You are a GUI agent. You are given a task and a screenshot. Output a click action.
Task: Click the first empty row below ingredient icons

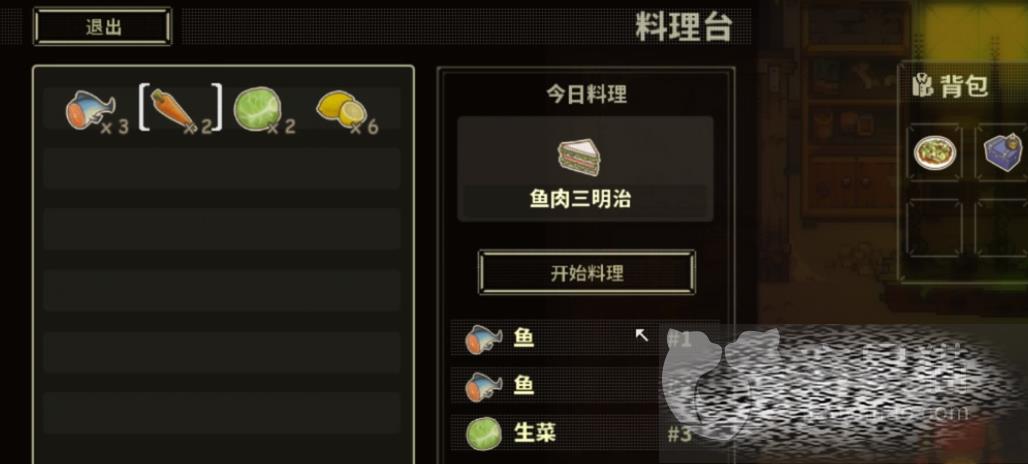(x=222, y=168)
